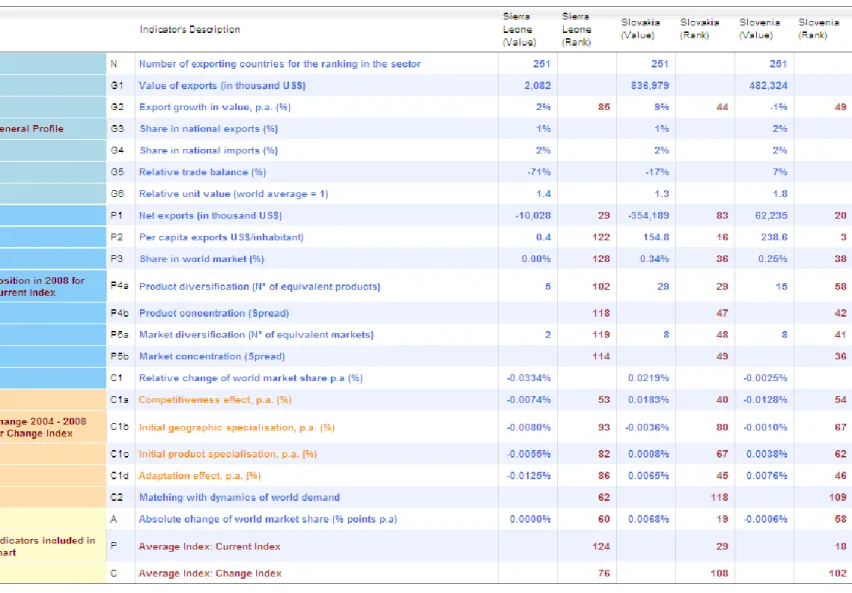Select 'Per capita exports' indicator link
This screenshot has width=852, height=593.
[x=221, y=237]
